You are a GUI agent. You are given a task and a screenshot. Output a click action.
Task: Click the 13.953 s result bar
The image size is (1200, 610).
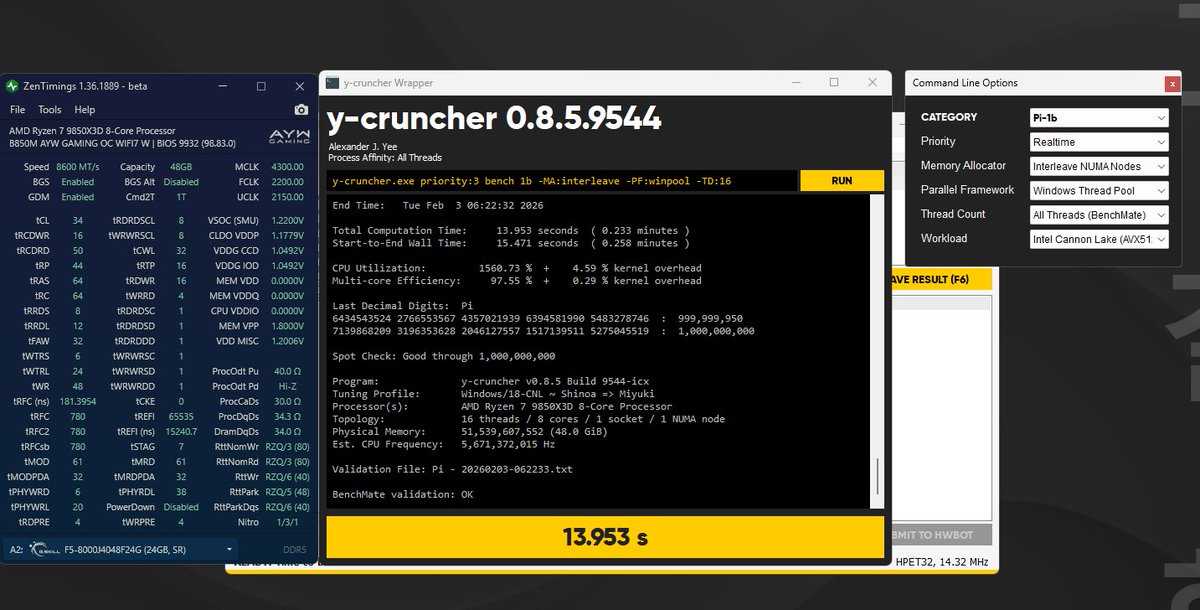click(x=605, y=538)
